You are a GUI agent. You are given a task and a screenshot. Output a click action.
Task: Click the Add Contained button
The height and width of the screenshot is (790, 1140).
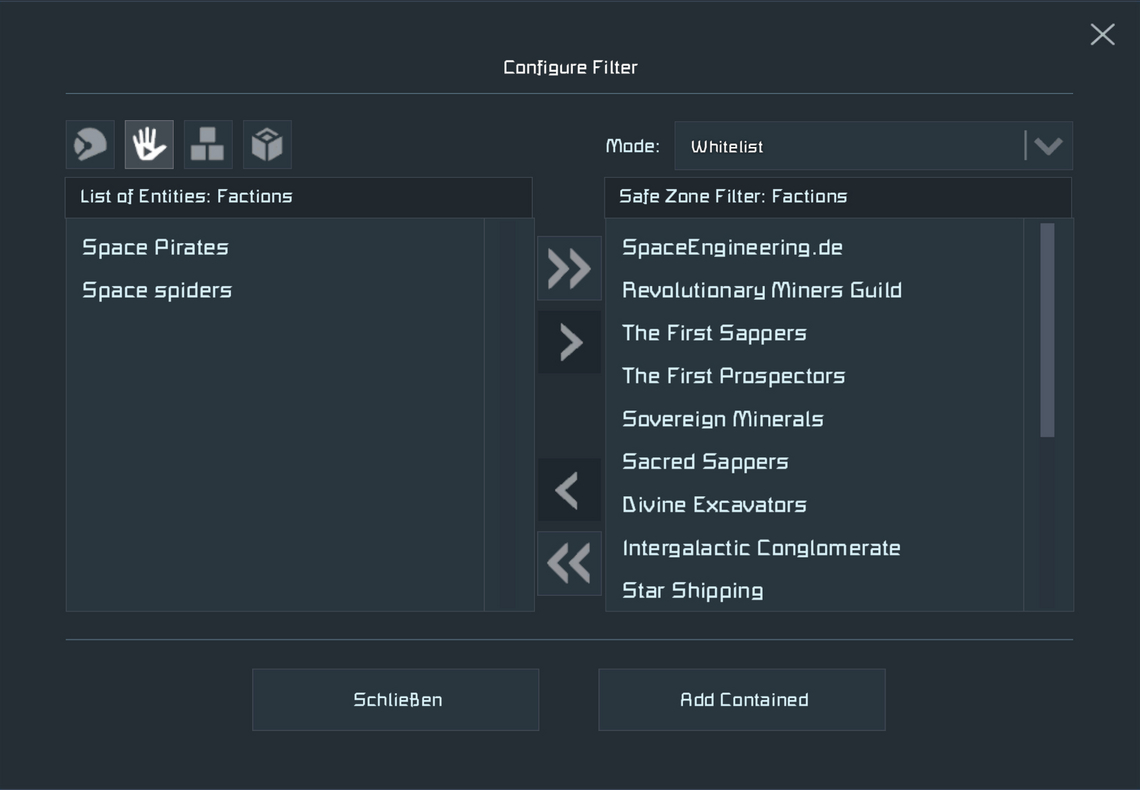(x=741, y=699)
